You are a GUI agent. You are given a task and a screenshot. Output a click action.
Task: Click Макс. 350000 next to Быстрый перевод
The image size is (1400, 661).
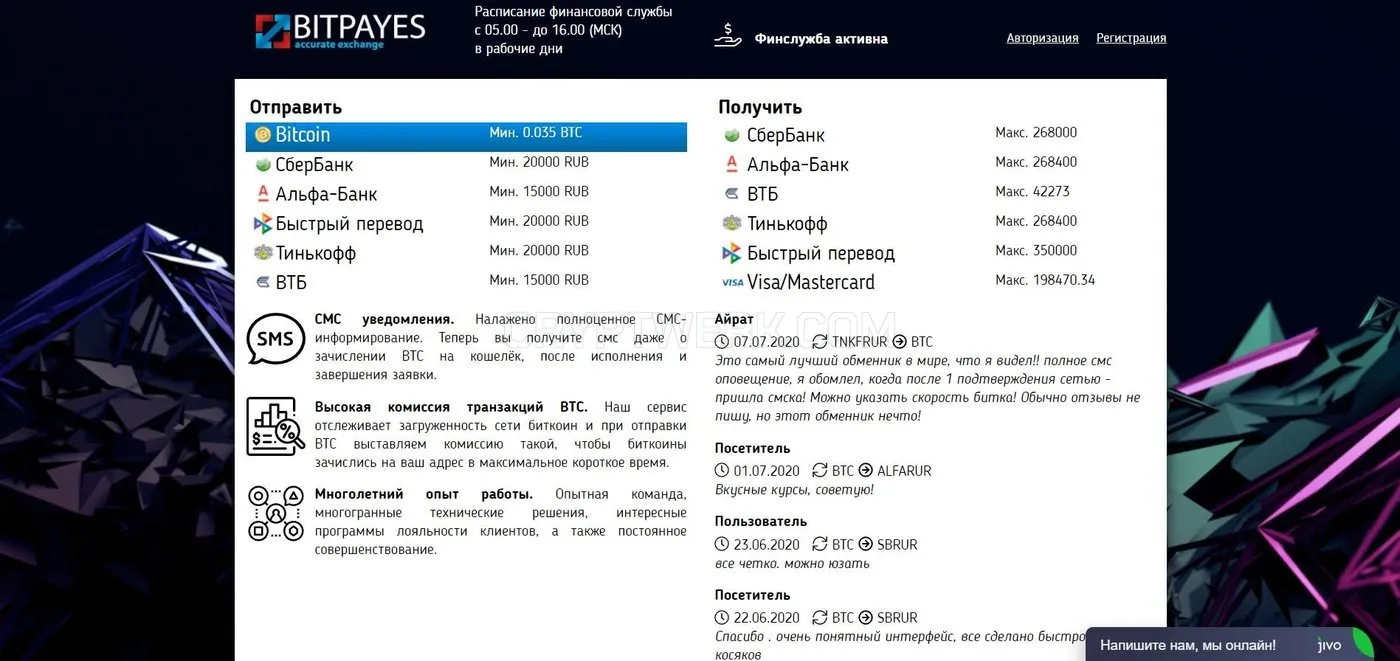[1036, 251]
